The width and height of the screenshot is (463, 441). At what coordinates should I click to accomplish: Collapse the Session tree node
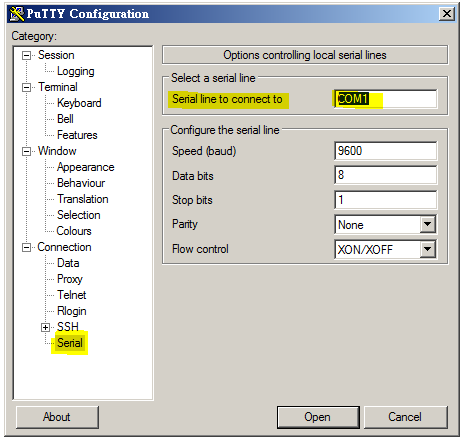(26, 55)
